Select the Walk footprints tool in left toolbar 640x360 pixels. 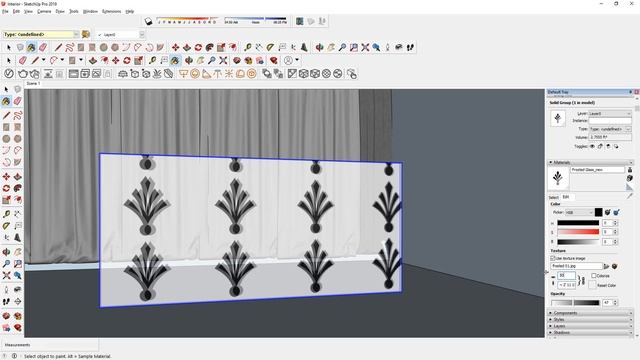(6, 302)
